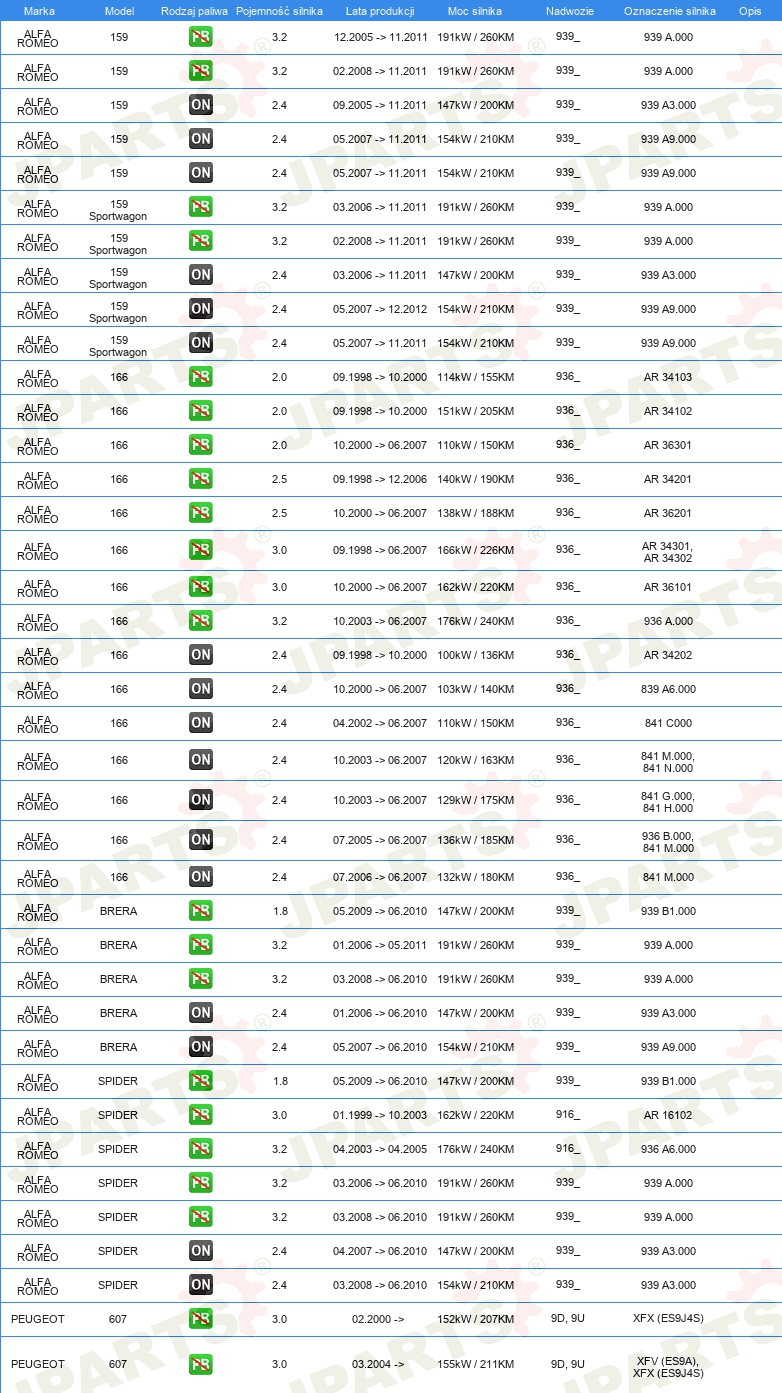
Task: Select production dates 09.1998 -> 12.2006
Action: tap(380, 479)
